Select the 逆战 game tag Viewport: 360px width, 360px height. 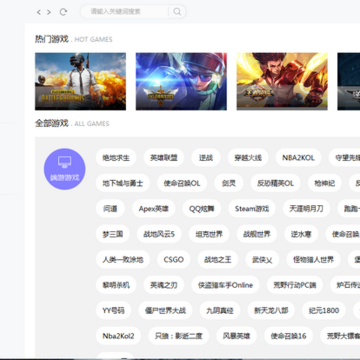[206, 158]
